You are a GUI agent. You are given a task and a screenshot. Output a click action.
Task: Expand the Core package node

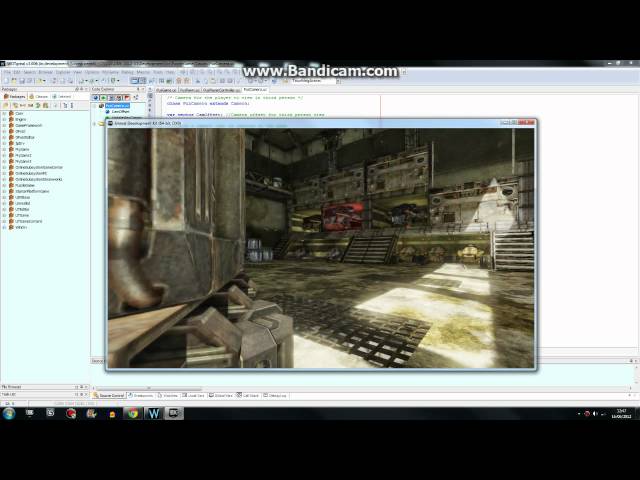[4, 113]
